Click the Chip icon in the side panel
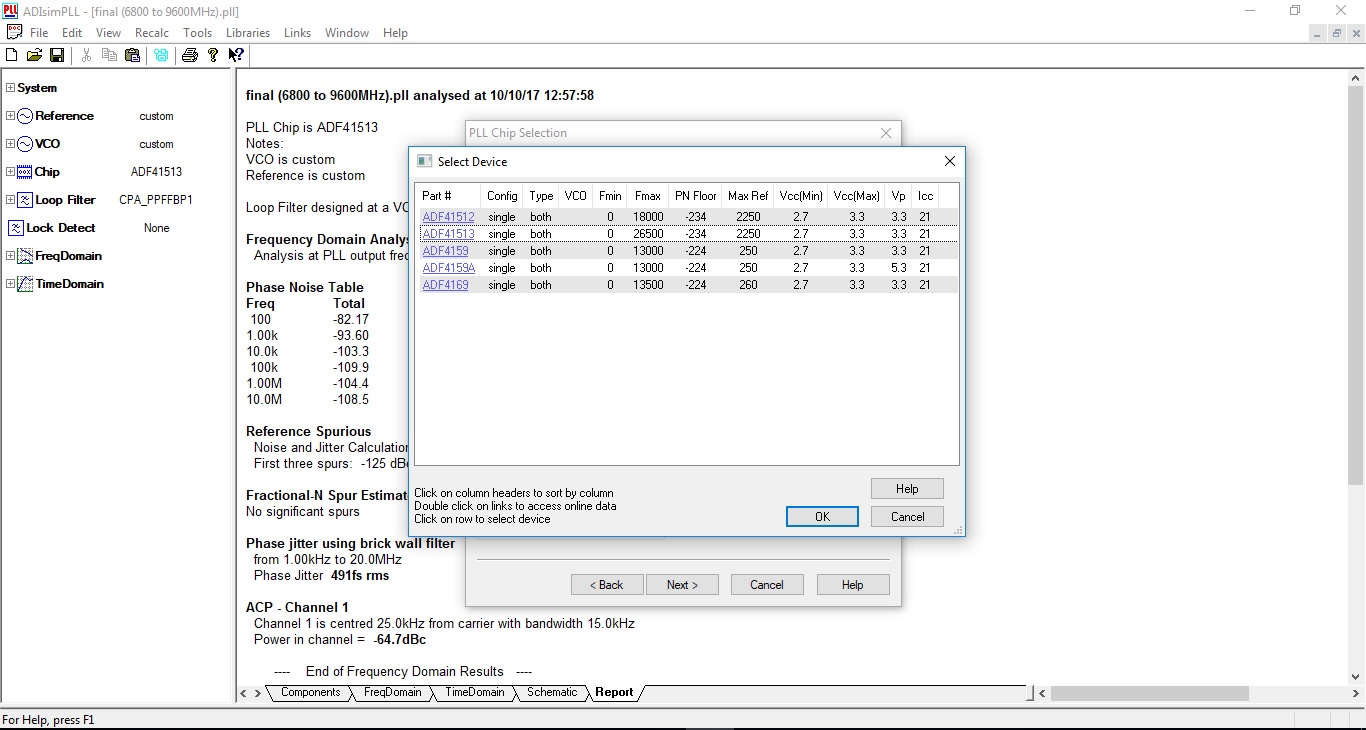 pyautogui.click(x=25, y=172)
